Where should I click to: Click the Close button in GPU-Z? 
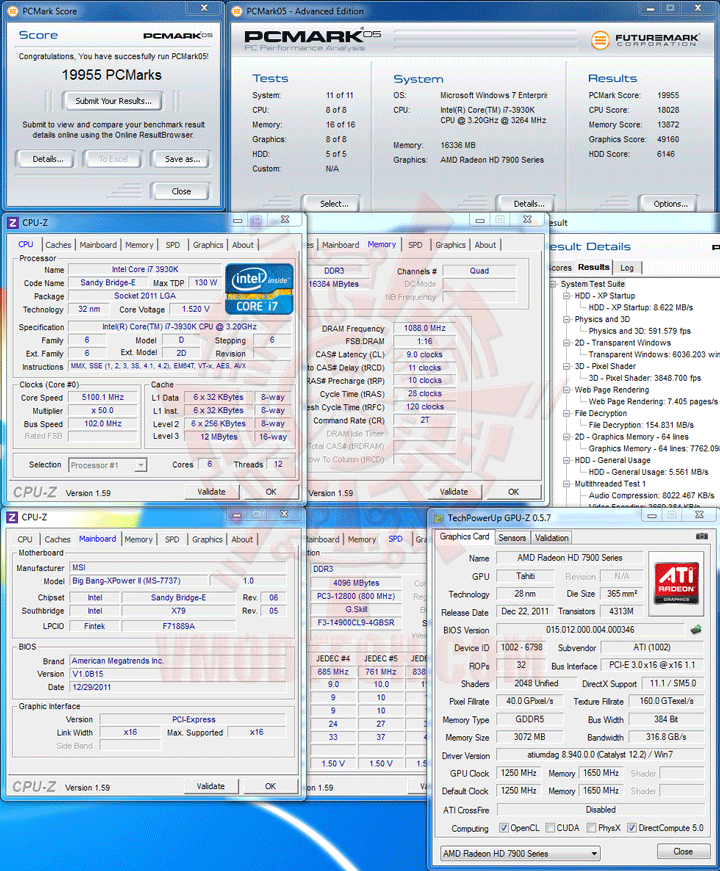(x=683, y=852)
